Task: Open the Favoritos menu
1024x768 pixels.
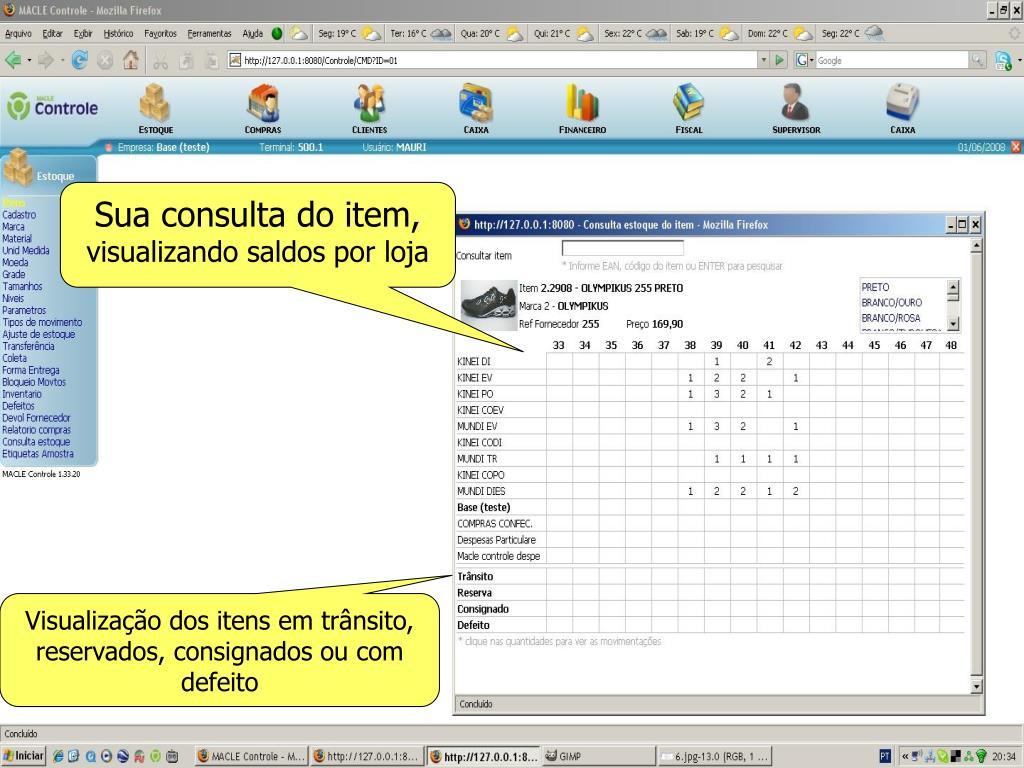Action: 160,33
